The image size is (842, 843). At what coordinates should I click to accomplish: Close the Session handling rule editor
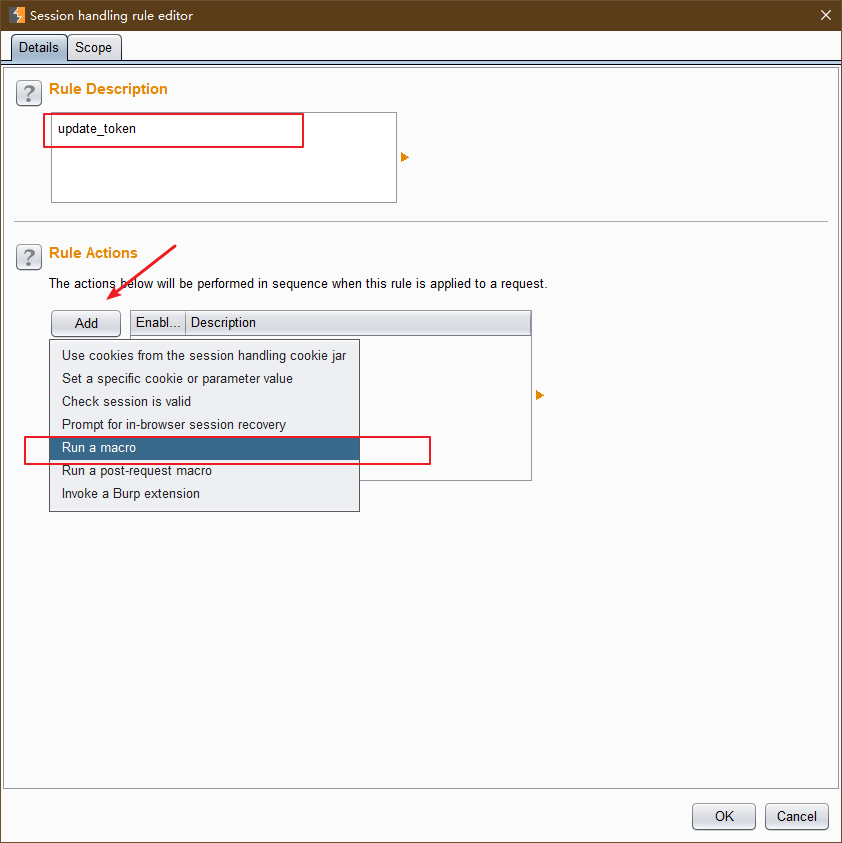(825, 15)
